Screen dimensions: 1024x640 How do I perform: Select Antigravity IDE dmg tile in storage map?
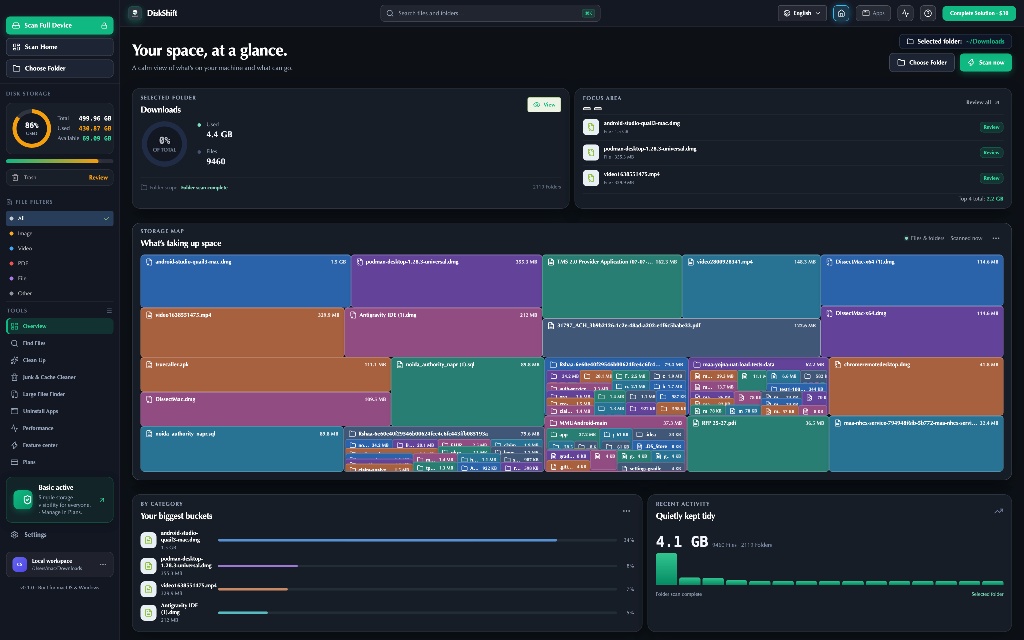point(443,332)
